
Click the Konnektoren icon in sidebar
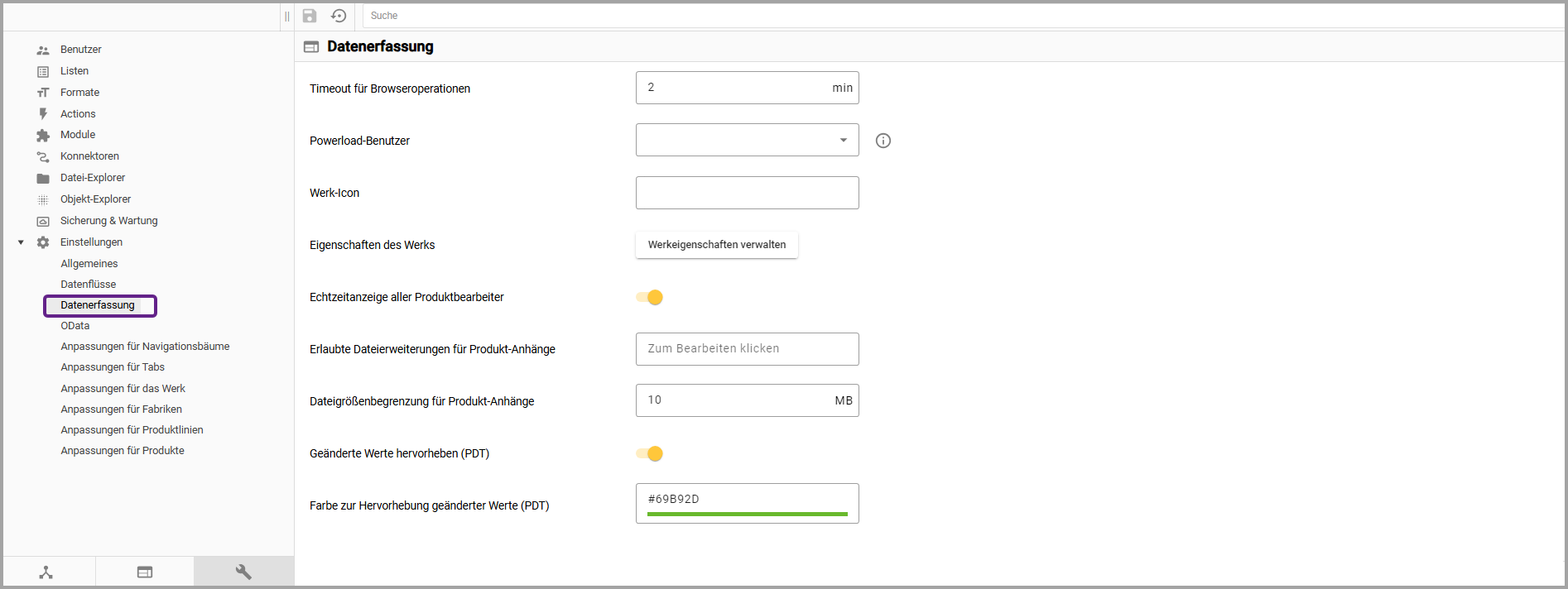[43, 156]
